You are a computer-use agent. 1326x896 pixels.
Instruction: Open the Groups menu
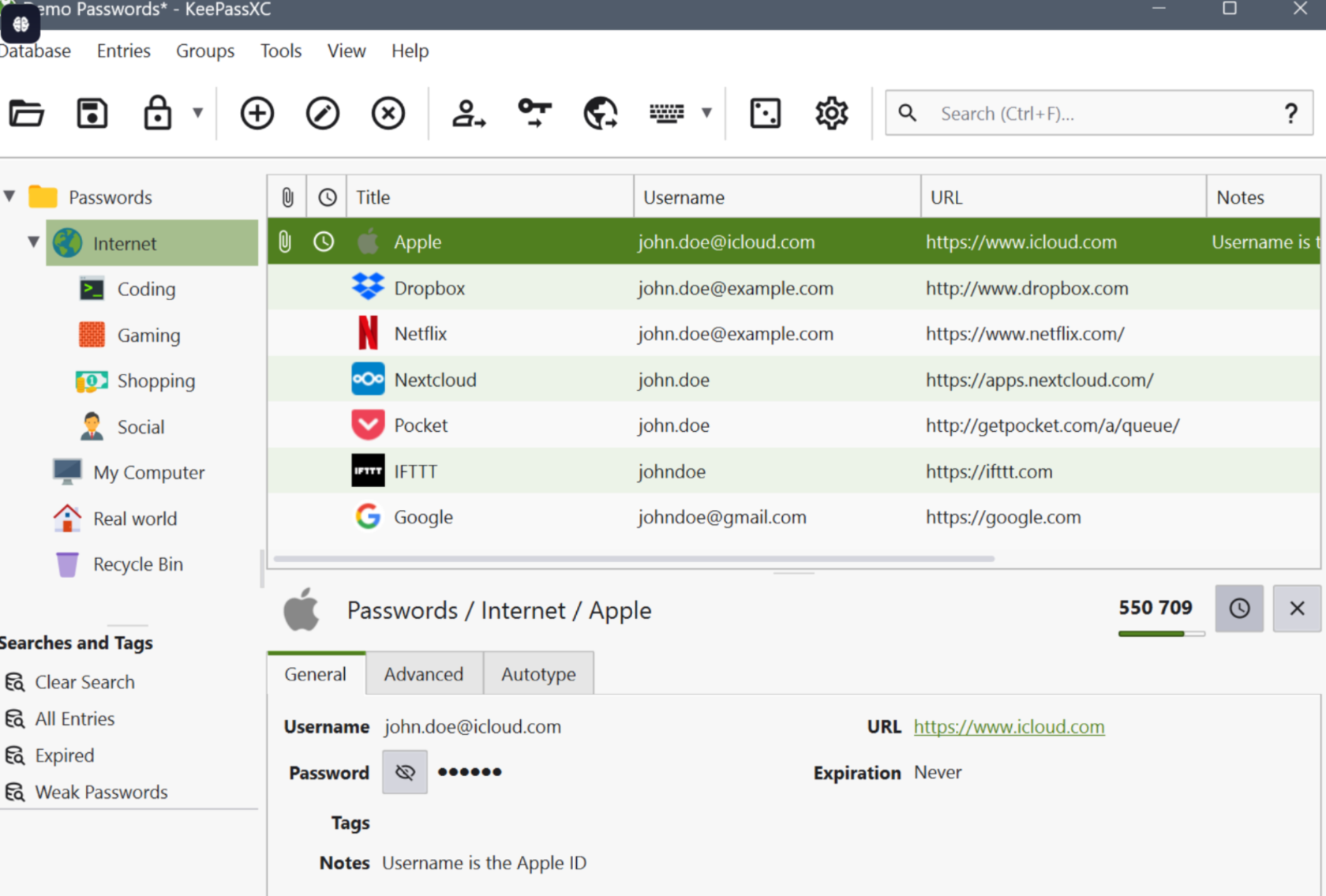click(x=205, y=51)
